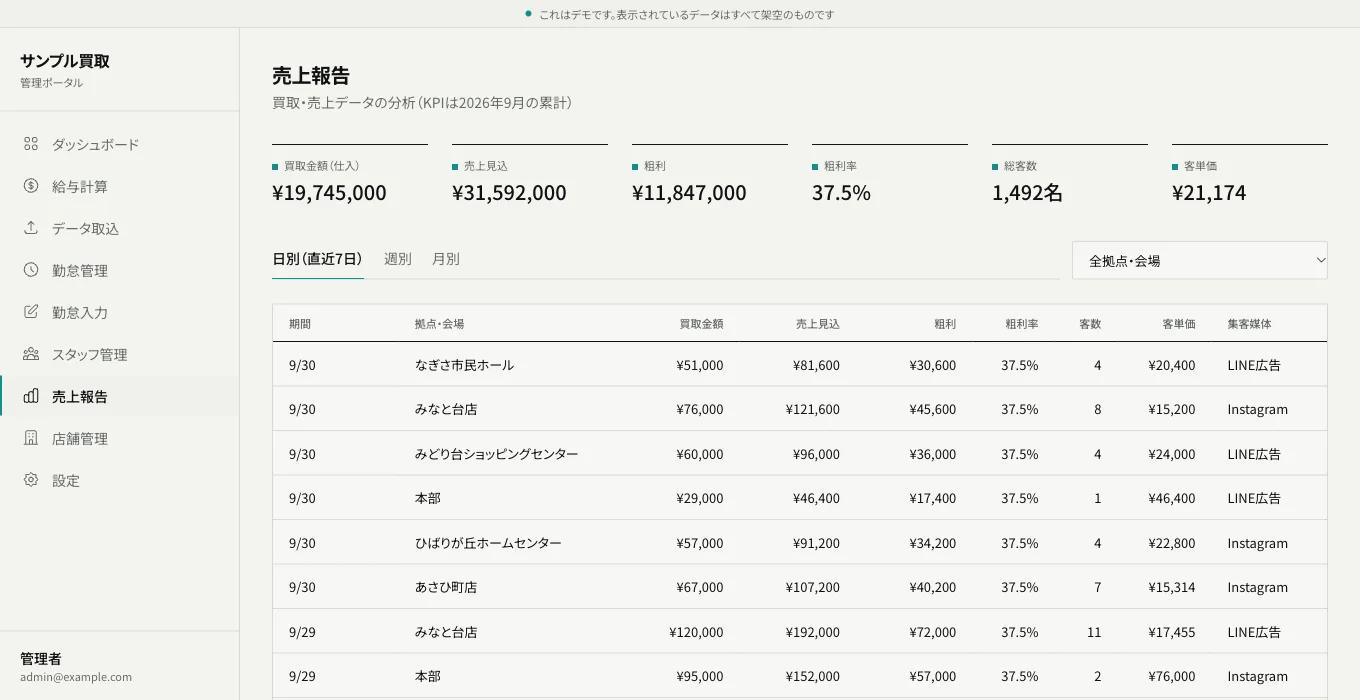Click ¥121,600 sales forecast cell

point(813,409)
